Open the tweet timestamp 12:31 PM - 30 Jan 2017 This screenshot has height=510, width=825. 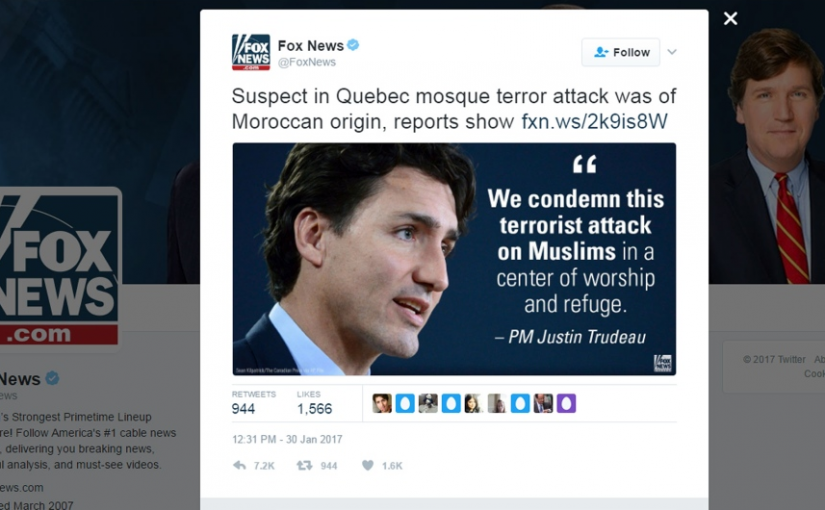[287, 439]
